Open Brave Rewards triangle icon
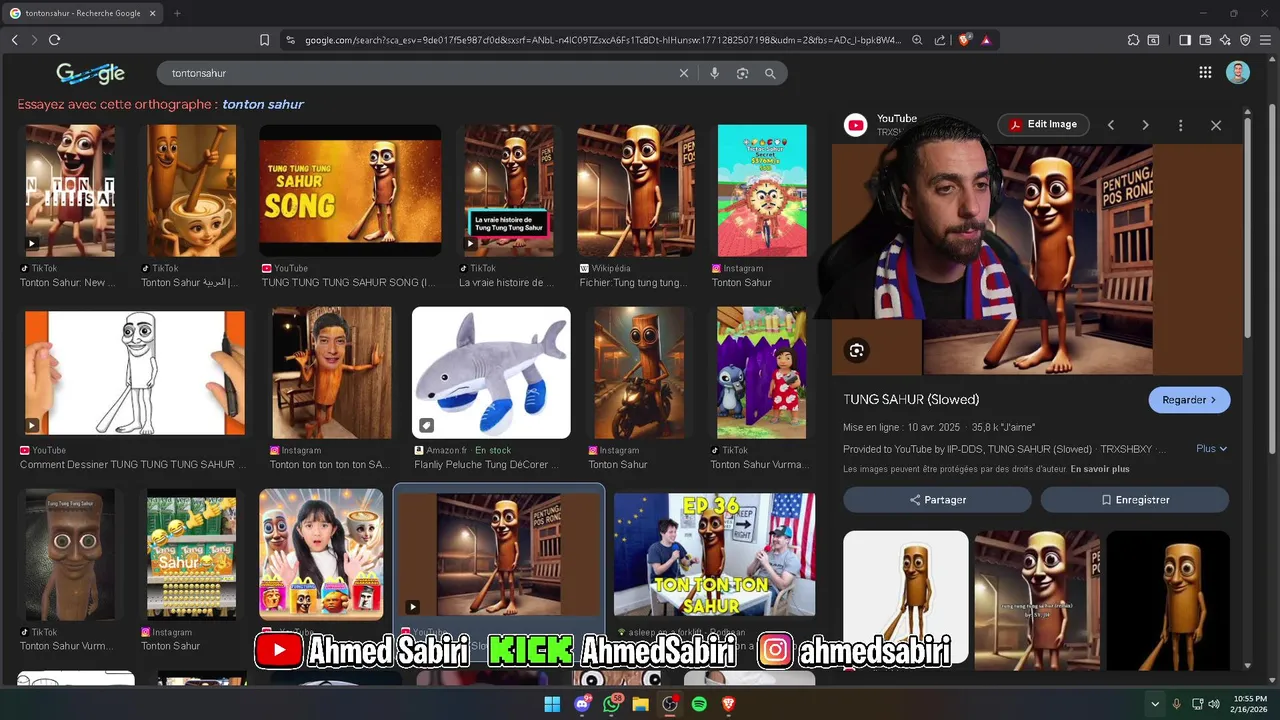Screen dimensions: 1280x720 (986, 40)
